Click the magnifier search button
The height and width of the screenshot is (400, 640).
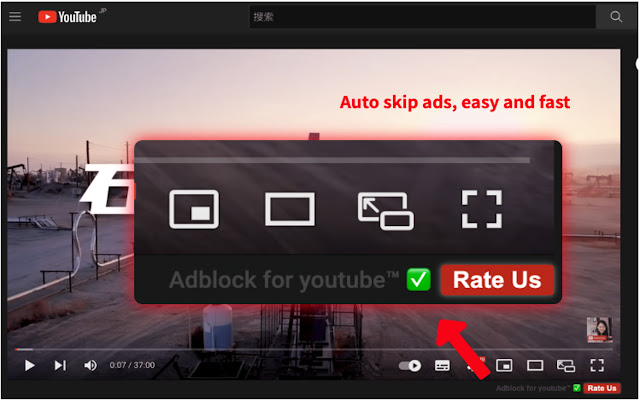pos(616,17)
